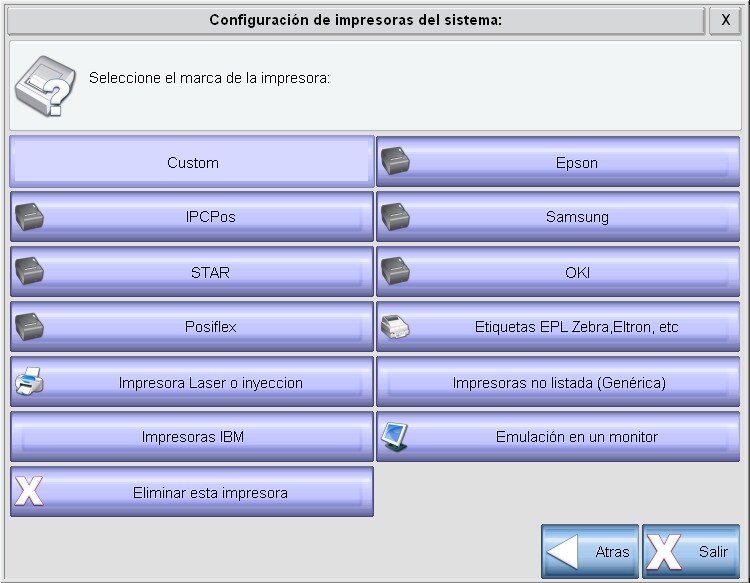The image size is (750, 583).
Task: Click the printer icon beside STAR
Action: coord(29,272)
